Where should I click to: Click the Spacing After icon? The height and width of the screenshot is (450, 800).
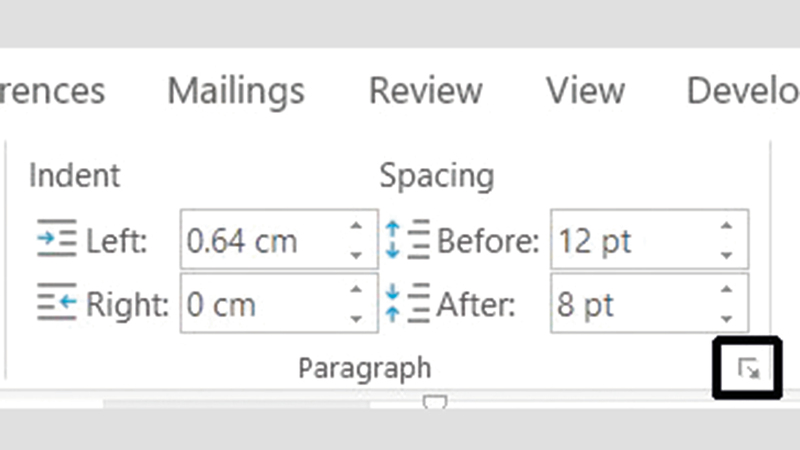pos(406,303)
